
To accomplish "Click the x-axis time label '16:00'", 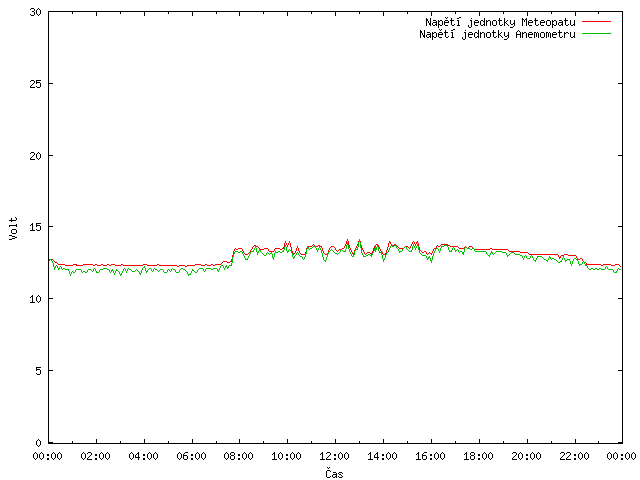I will pyautogui.click(x=430, y=456).
